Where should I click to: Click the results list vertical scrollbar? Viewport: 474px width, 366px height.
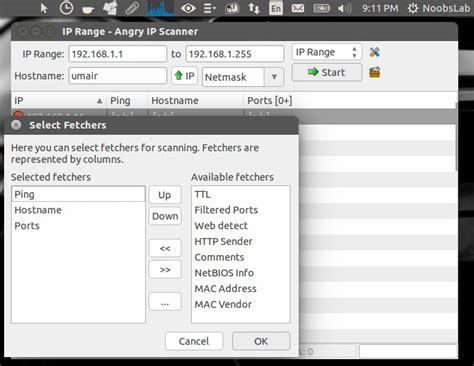pyautogui.click(x=456, y=137)
